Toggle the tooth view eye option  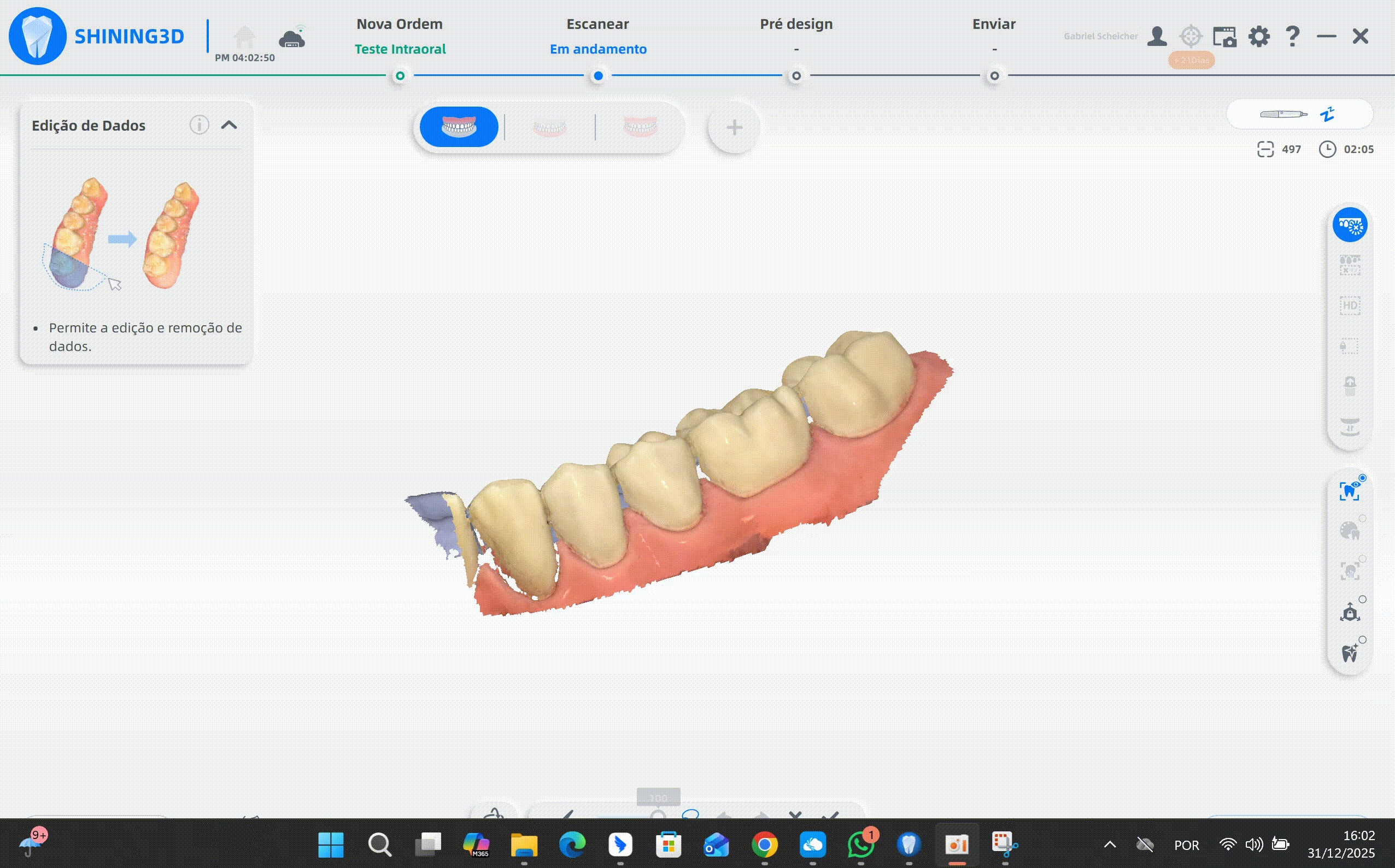(x=1350, y=491)
